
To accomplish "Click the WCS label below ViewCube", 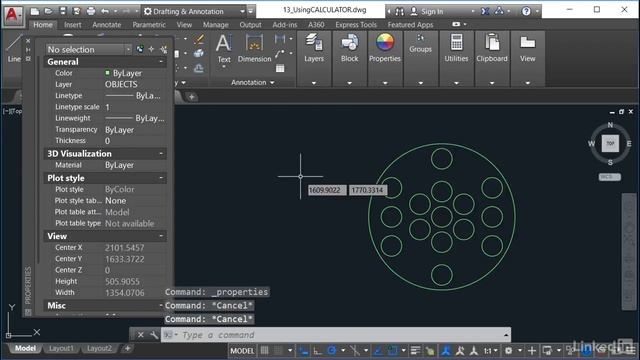I will (610, 177).
